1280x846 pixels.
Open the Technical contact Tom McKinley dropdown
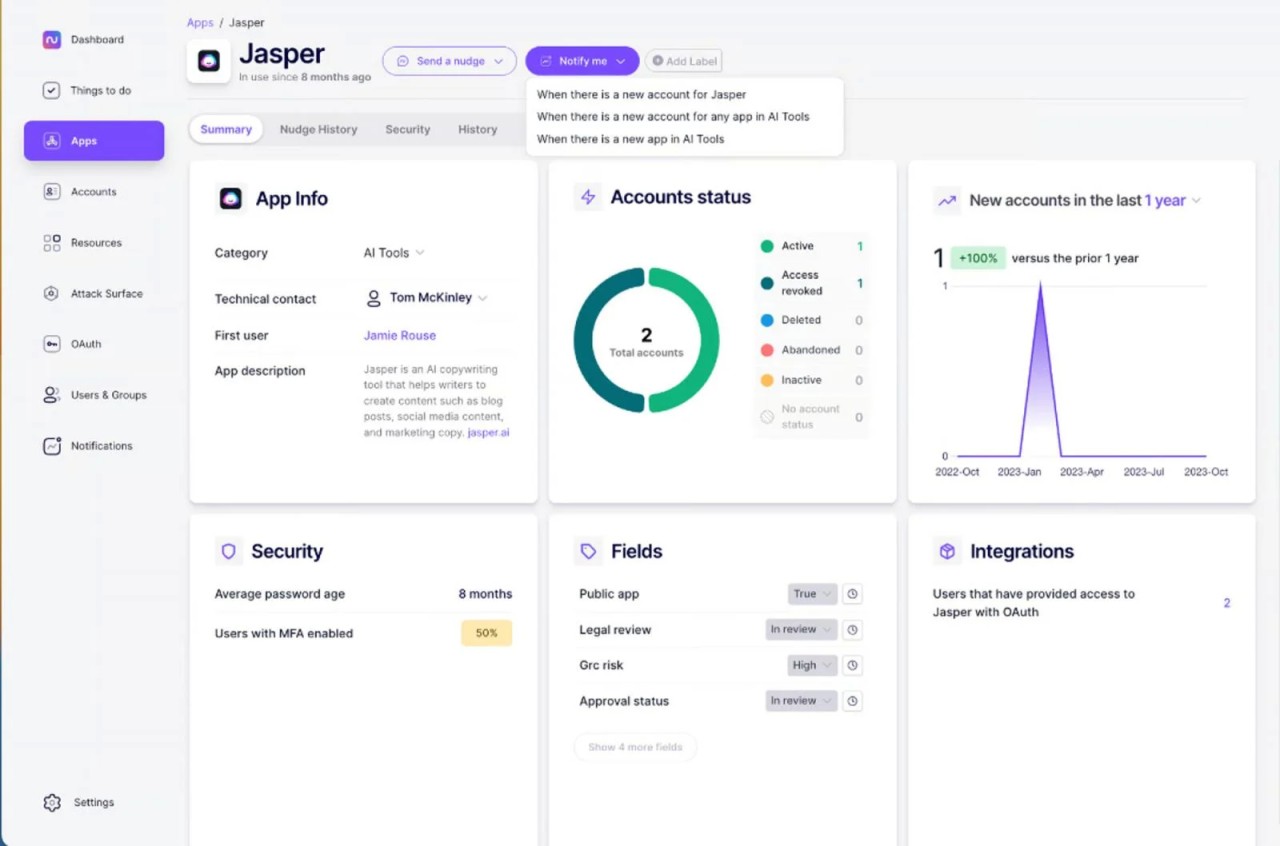click(430, 298)
